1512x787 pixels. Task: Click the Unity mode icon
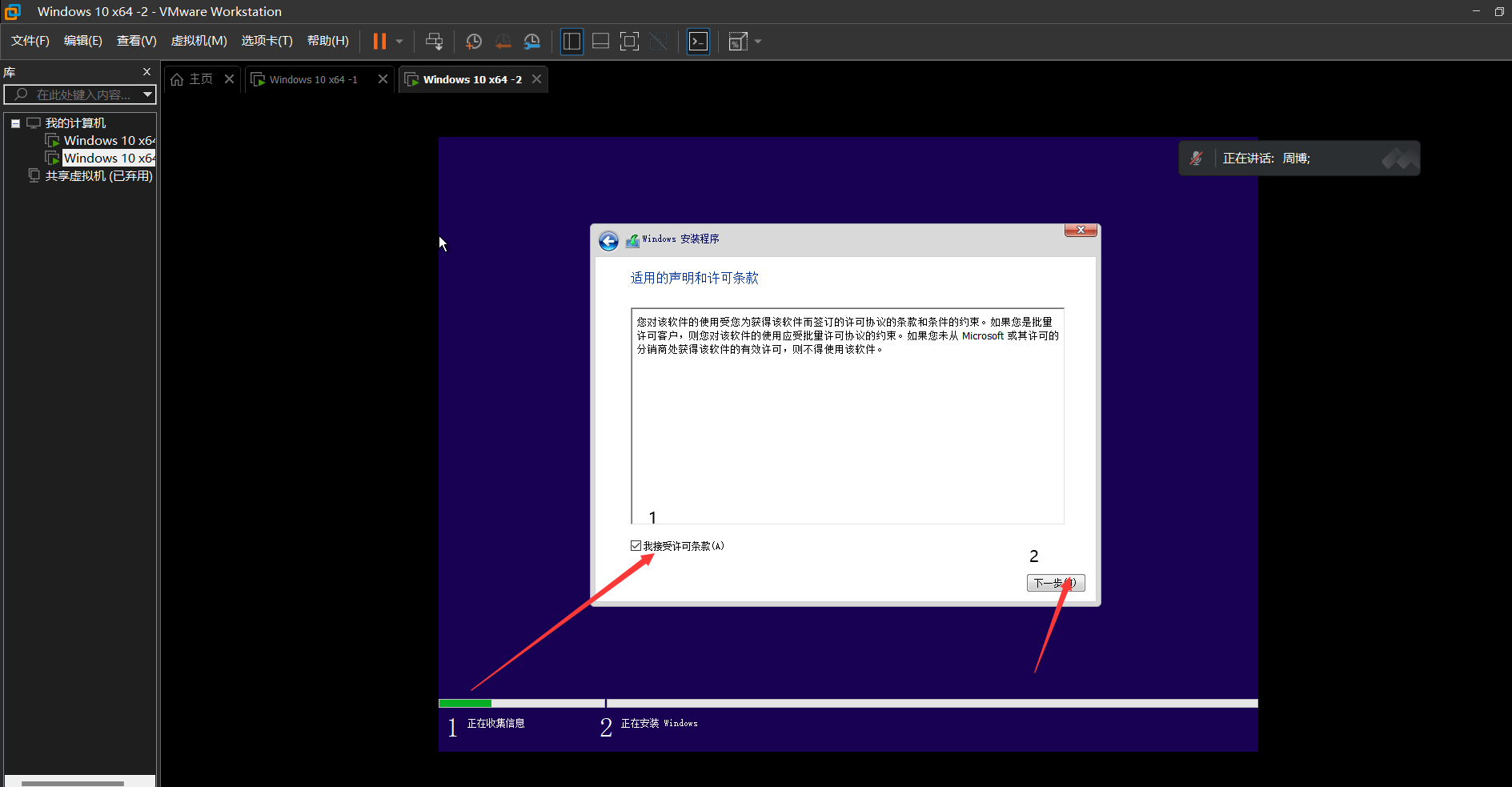[x=659, y=41]
